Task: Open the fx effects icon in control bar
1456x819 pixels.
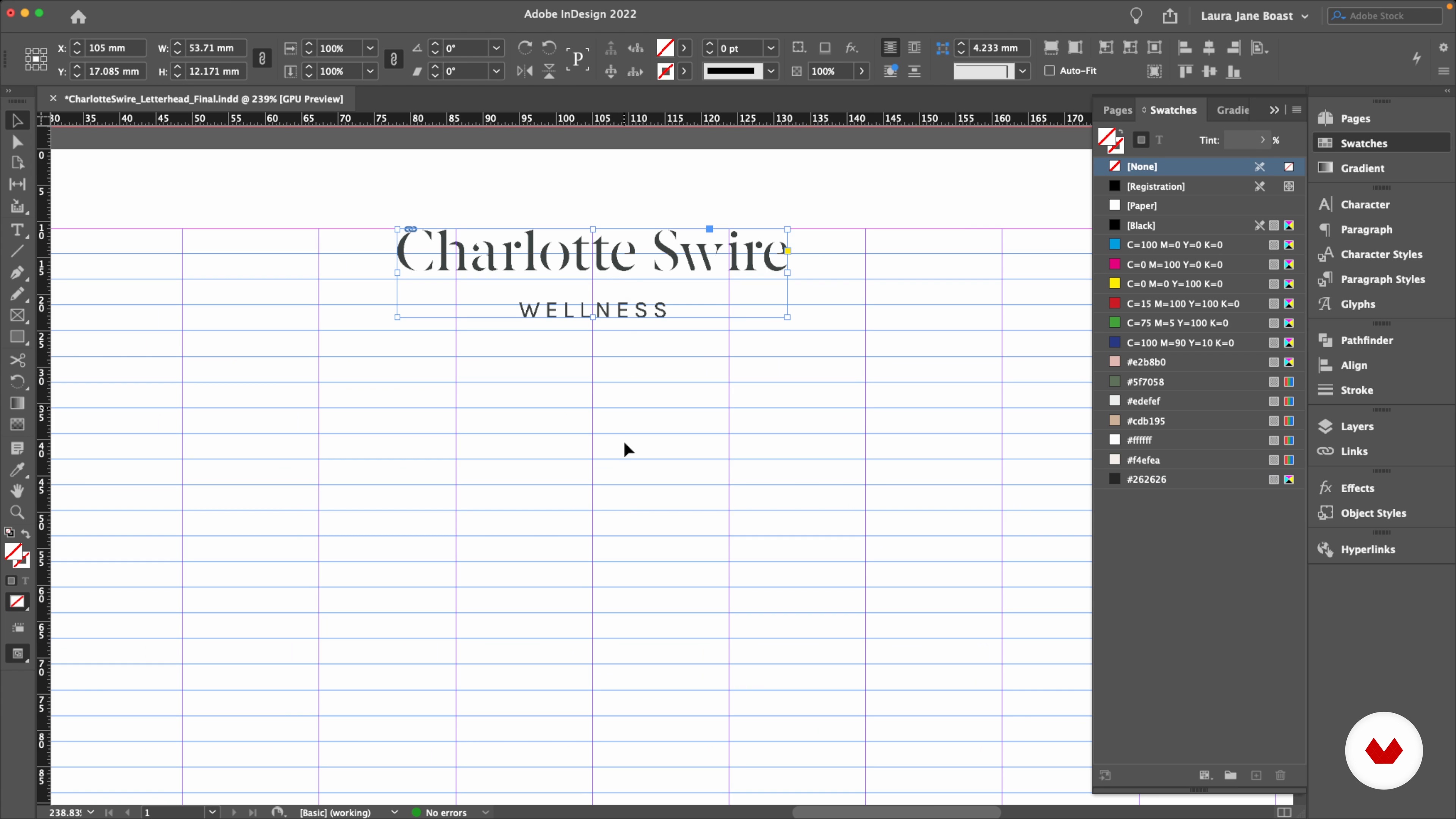Action: [852, 48]
